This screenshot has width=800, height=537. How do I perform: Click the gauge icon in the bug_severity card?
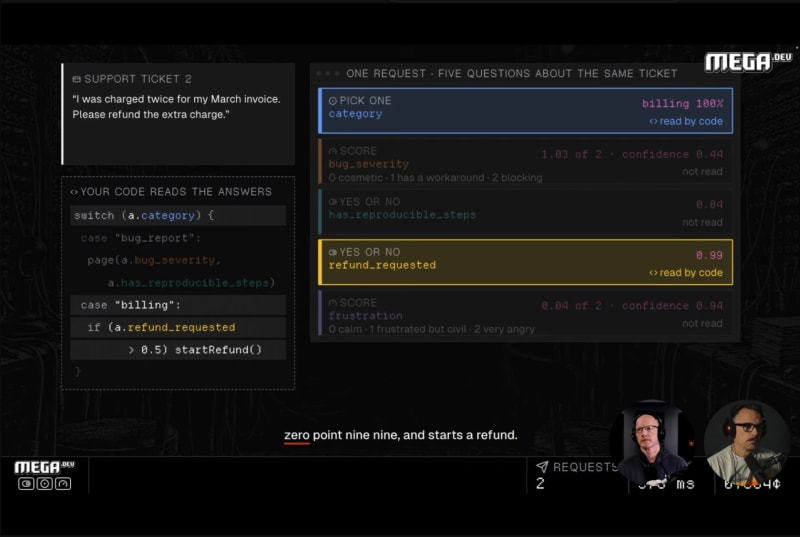click(x=333, y=151)
